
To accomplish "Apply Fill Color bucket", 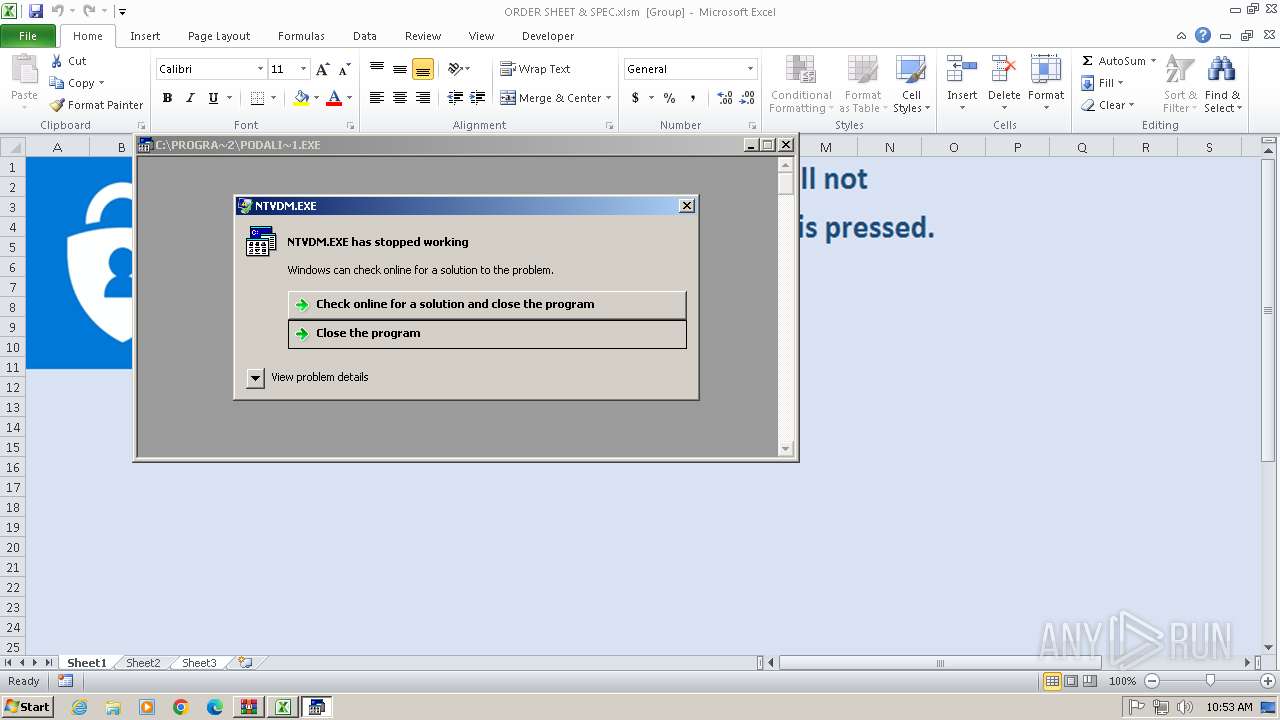I will [x=301, y=98].
